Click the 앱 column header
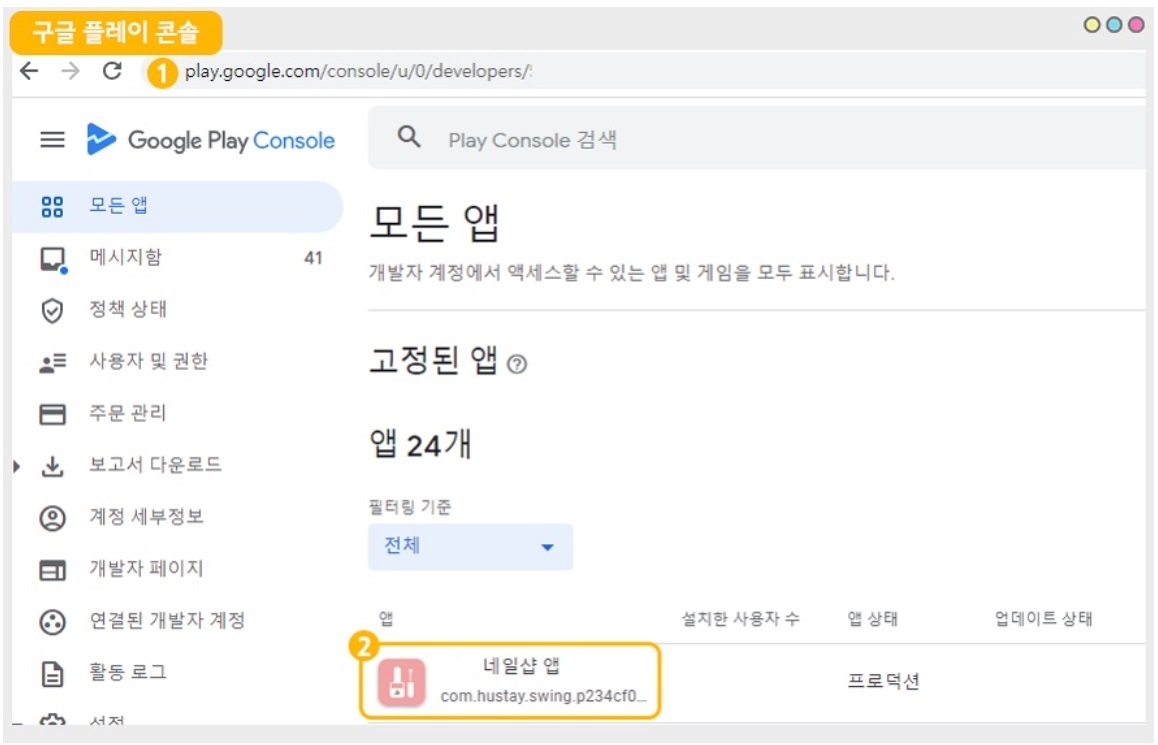Screen dimensions: 1158x745 [x=386, y=619]
